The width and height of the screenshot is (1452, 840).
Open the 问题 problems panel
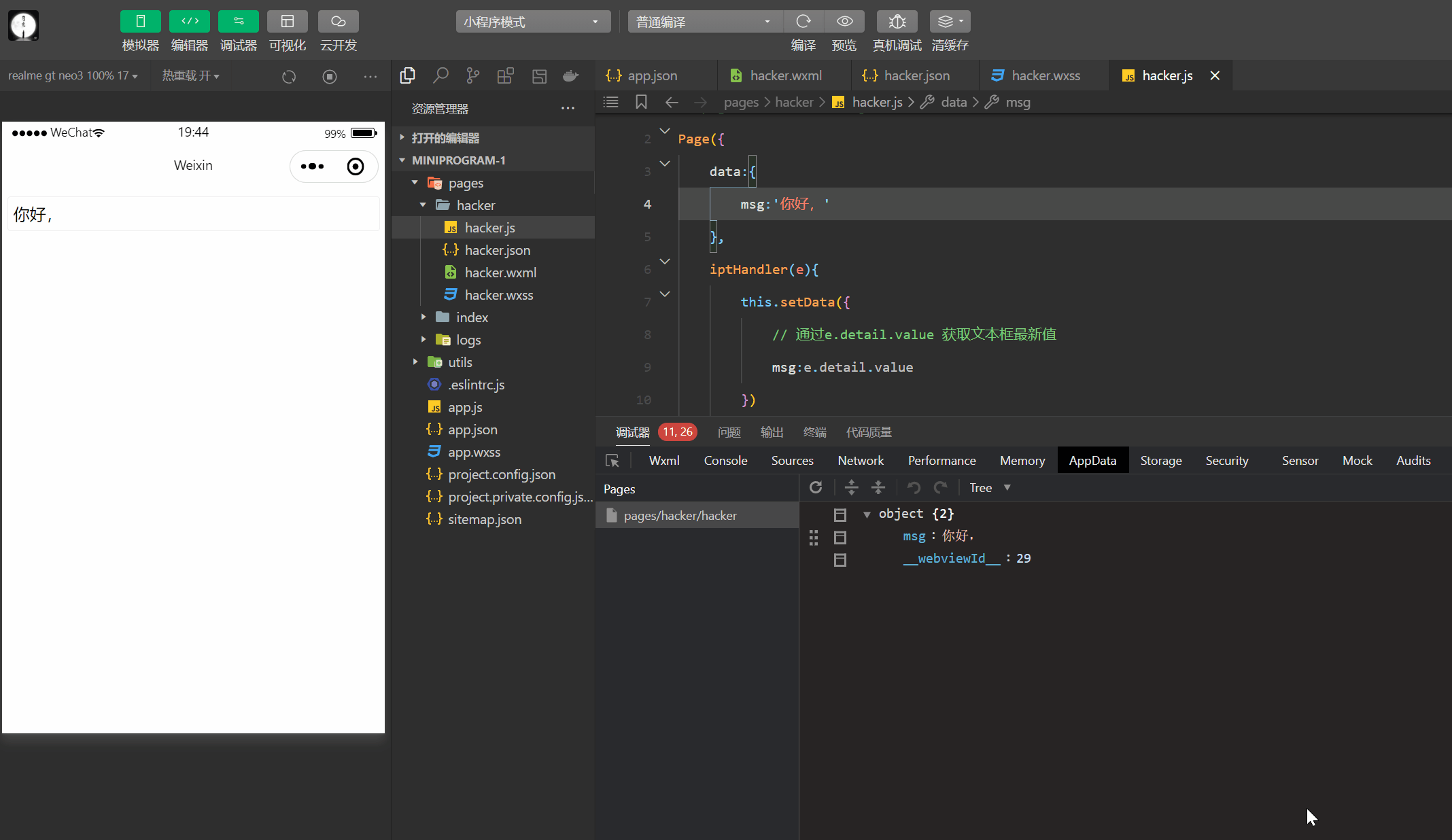click(729, 432)
